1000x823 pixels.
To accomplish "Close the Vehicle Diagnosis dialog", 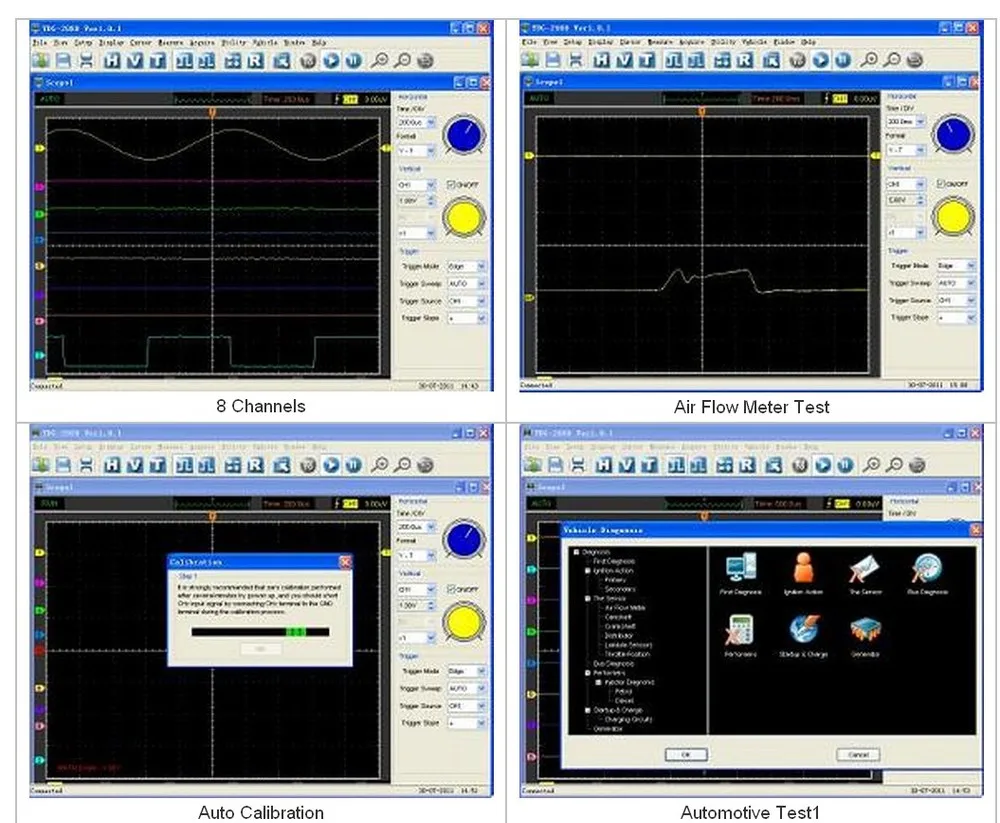I will (x=976, y=530).
